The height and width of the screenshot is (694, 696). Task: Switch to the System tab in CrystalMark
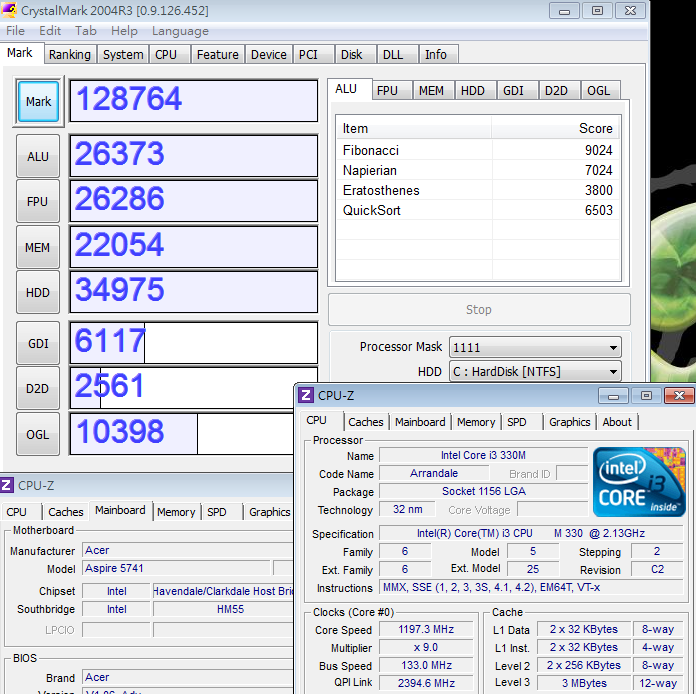click(x=123, y=55)
